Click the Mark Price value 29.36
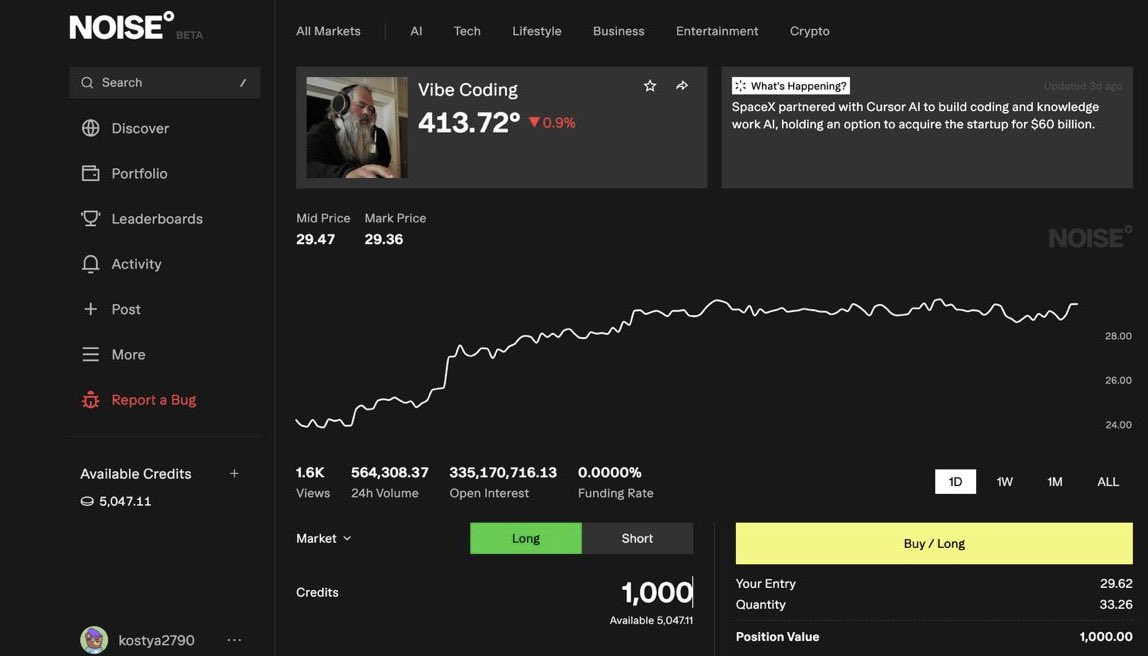This screenshot has width=1148, height=656. [x=384, y=239]
